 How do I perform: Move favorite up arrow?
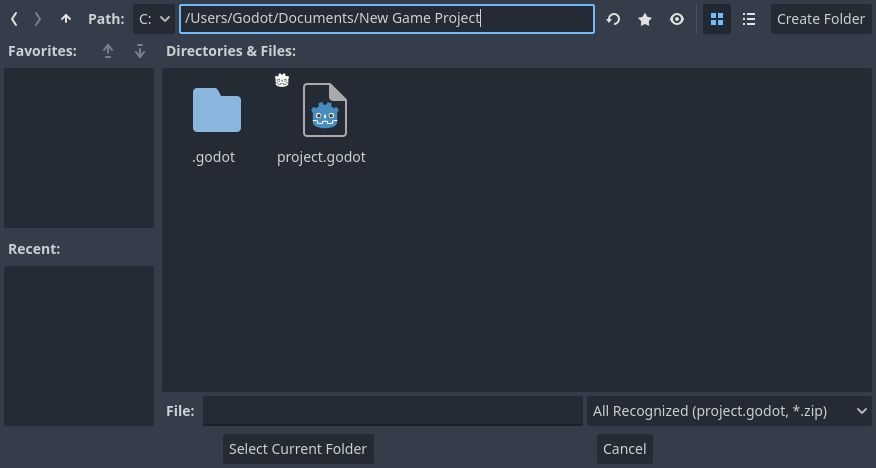coord(108,51)
